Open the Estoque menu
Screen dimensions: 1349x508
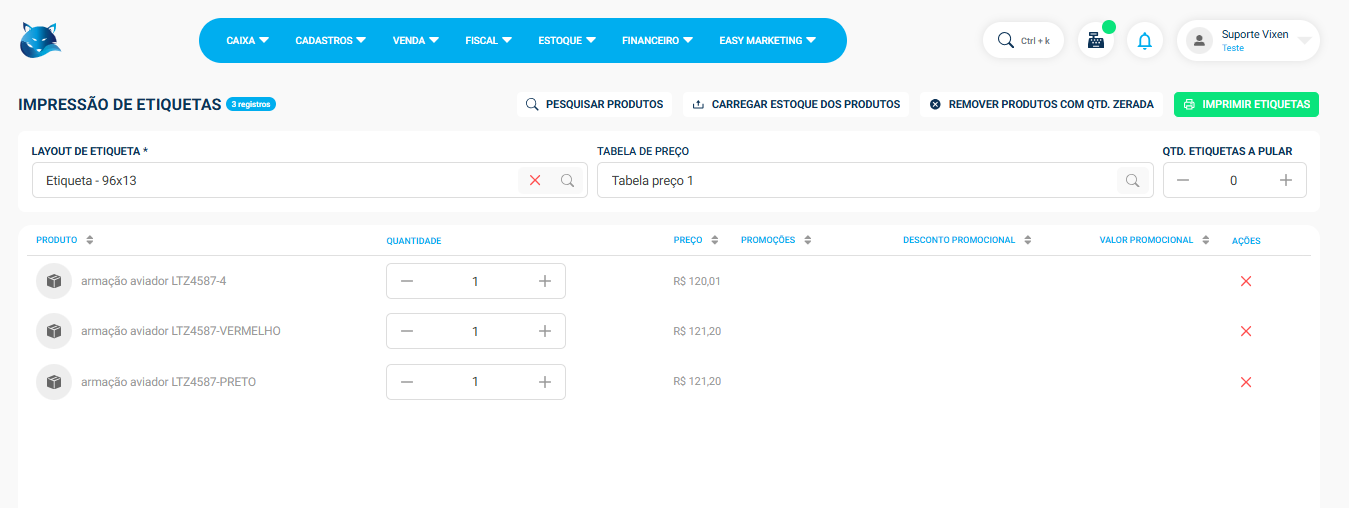click(x=567, y=41)
